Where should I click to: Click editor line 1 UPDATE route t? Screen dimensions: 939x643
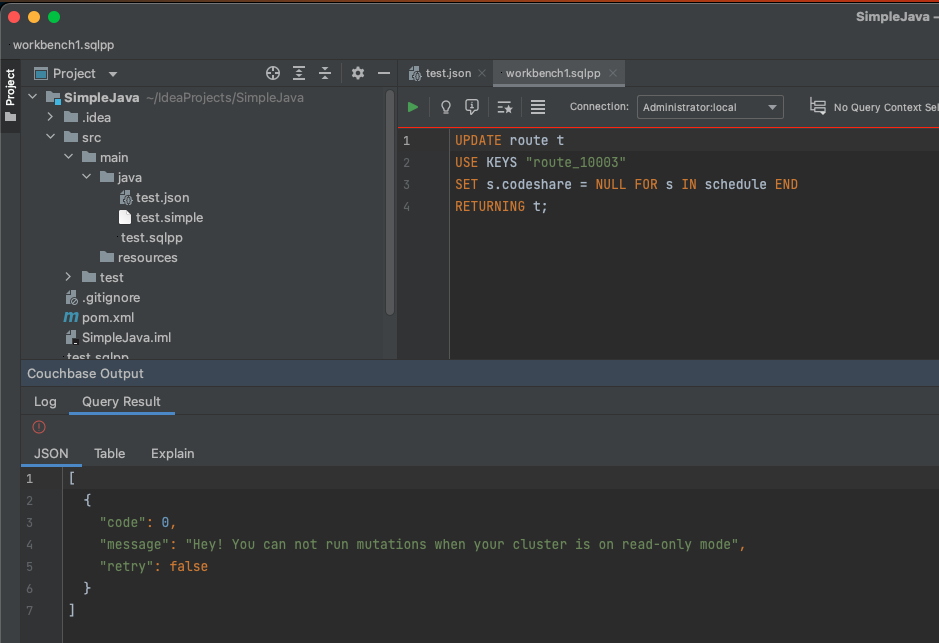point(509,140)
